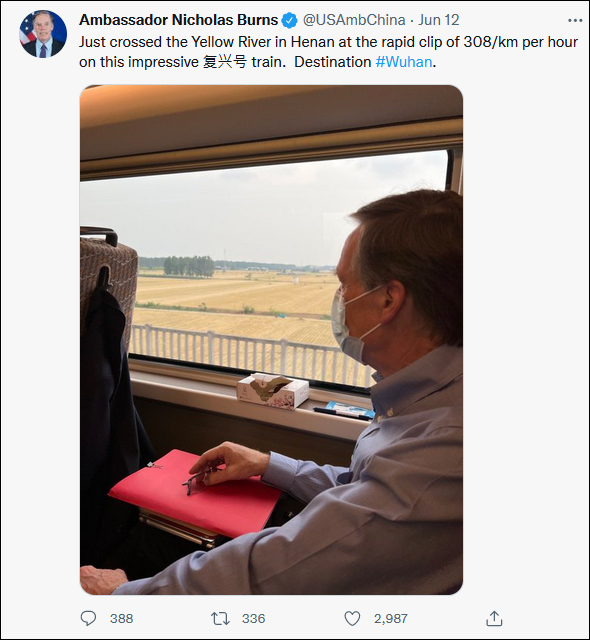Click the blue verified badge
The image size is (590, 640).
pos(290,20)
